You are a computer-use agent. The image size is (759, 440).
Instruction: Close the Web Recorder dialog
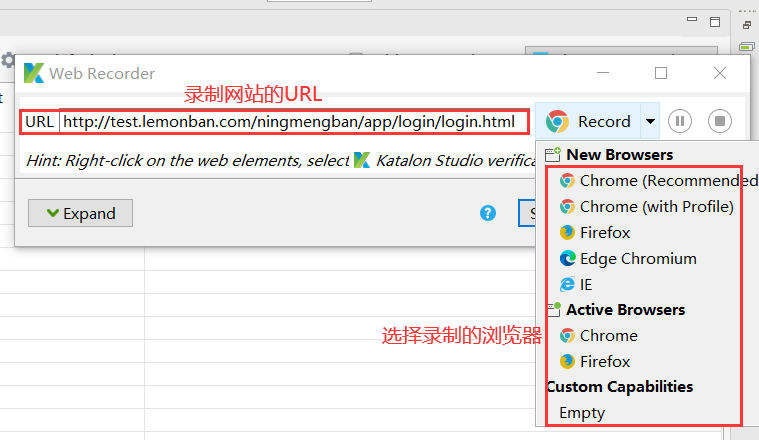[720, 73]
